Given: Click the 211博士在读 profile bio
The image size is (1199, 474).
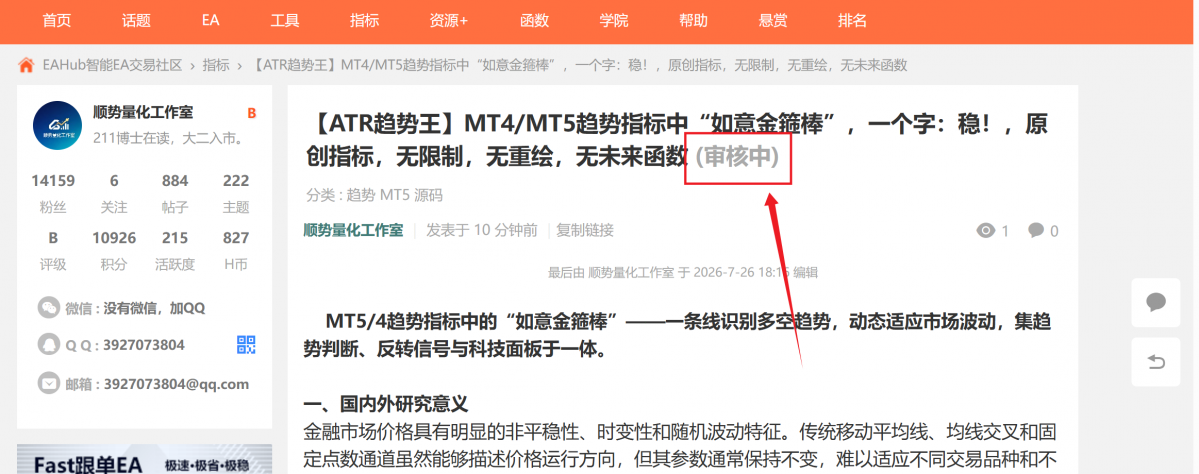Looking at the screenshot, I should (168, 138).
